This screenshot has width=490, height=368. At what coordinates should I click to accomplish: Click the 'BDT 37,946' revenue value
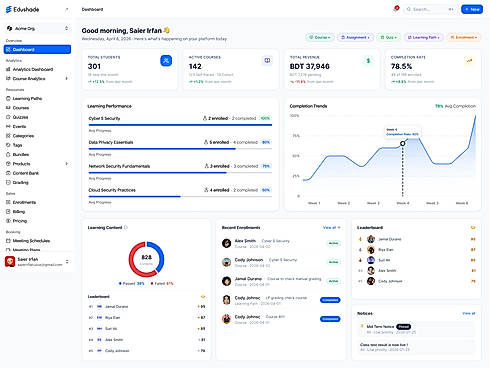[310, 66]
